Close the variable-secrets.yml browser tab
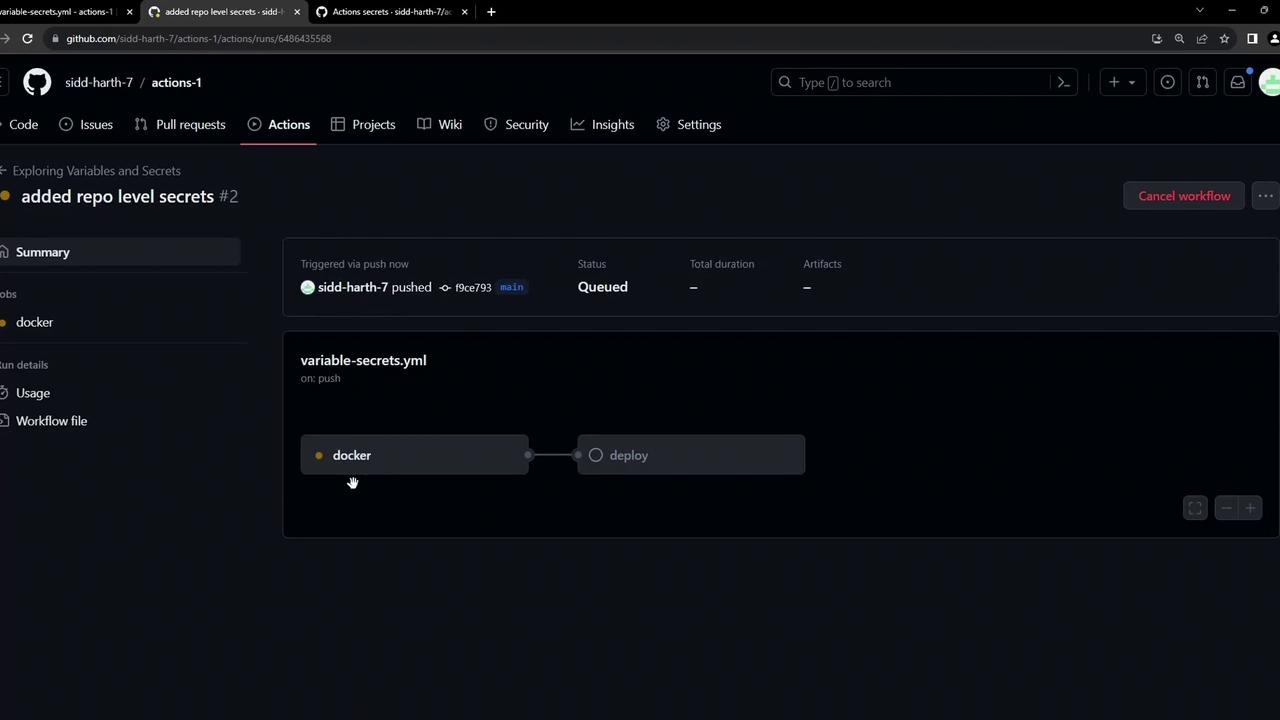1280x720 pixels. (x=129, y=12)
